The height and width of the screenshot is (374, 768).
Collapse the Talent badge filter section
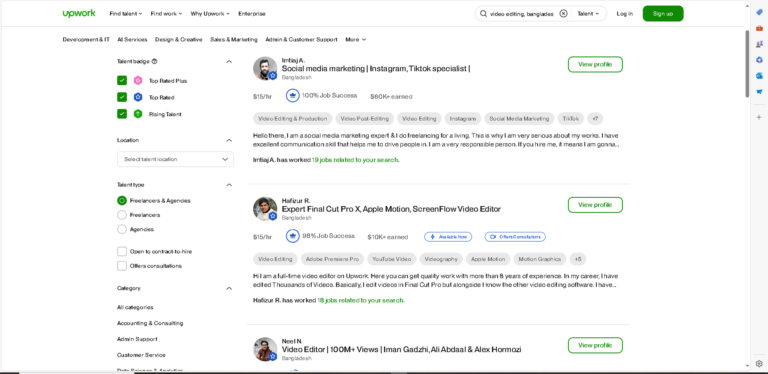[x=229, y=62]
